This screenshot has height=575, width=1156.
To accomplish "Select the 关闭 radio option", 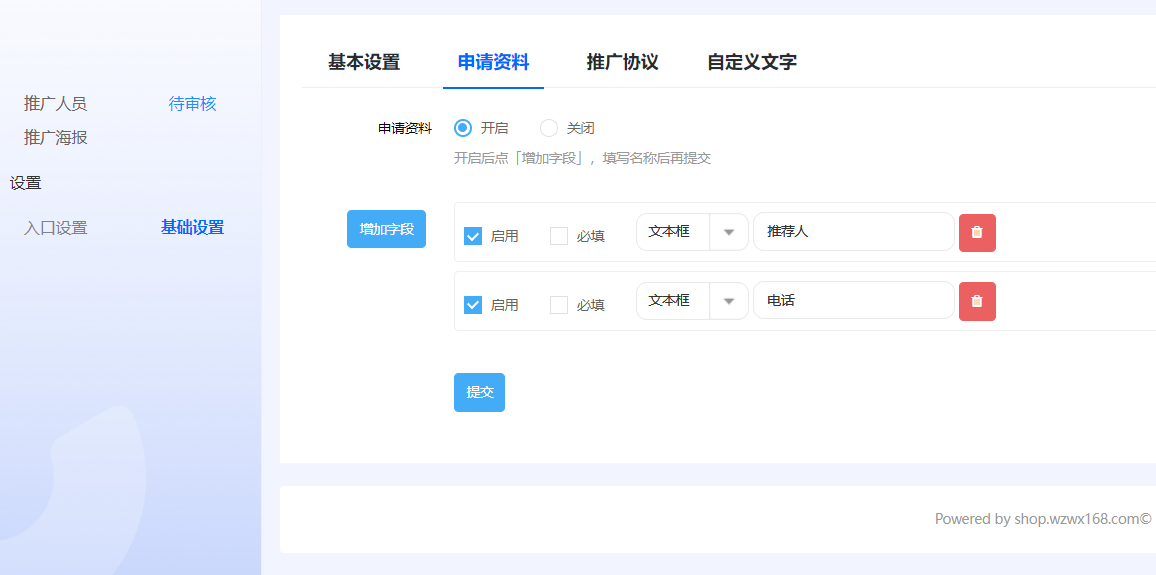I will (x=549, y=128).
